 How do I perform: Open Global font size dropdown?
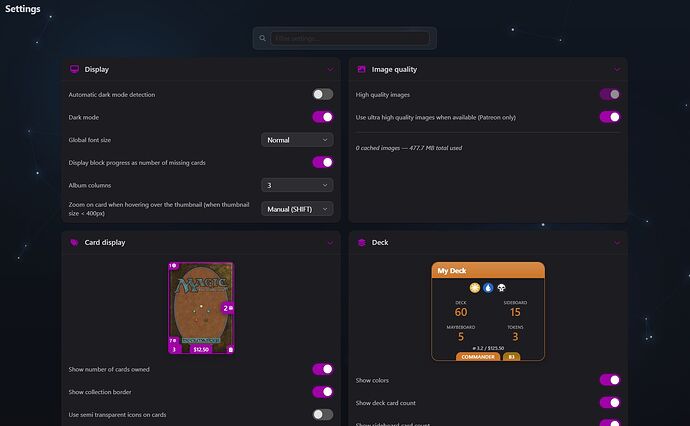pos(297,140)
